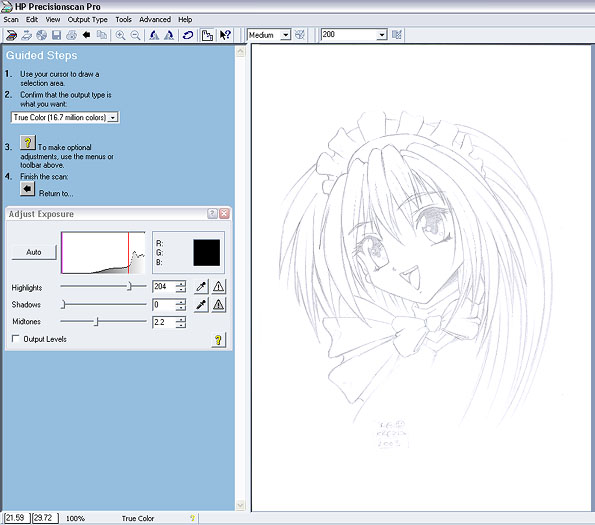Viewport: 595px width, 525px height.
Task: Enable the Output Levels checkbox
Action: tap(16, 338)
